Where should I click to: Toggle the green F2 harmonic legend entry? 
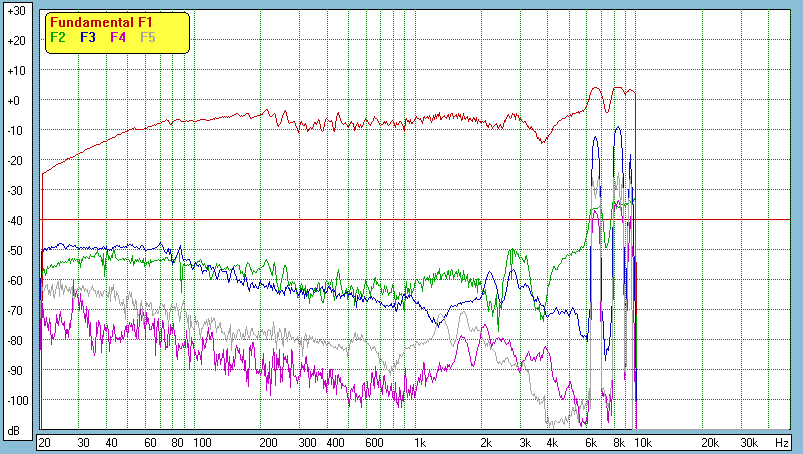[x=58, y=37]
